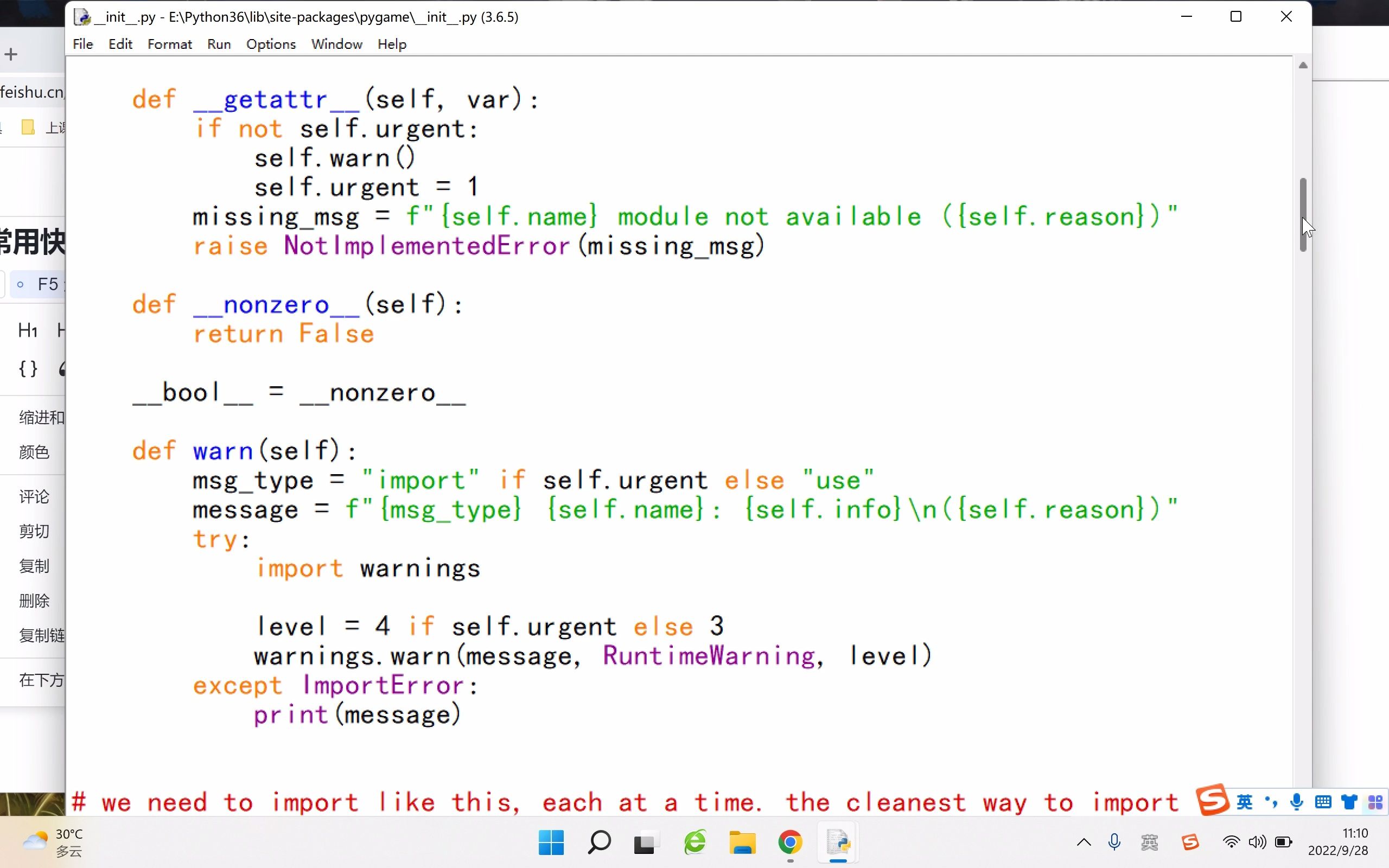Click the sound/speaker icon in tray
1389x868 pixels.
[x=1255, y=842]
